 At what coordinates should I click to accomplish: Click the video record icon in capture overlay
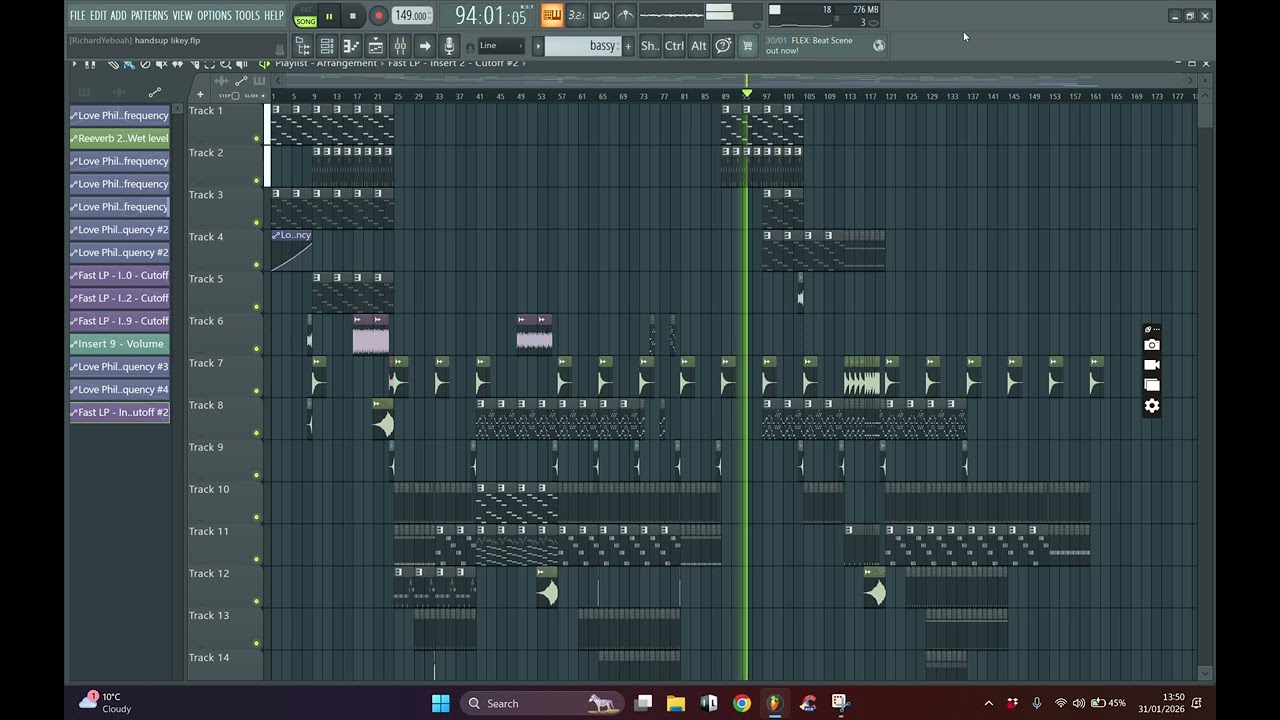point(1152,365)
